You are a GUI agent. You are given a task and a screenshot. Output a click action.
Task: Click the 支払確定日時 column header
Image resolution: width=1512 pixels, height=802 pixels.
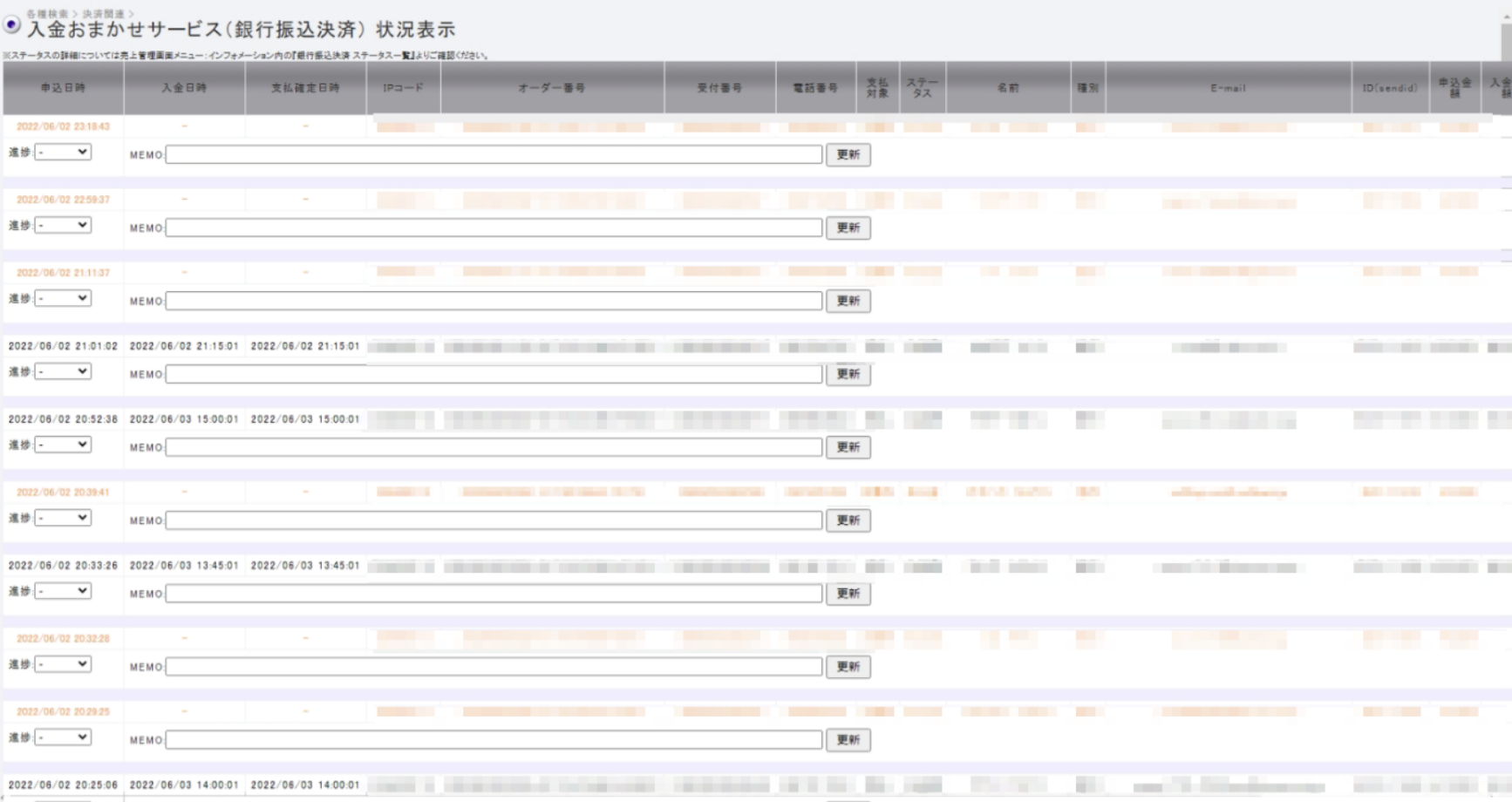[x=305, y=88]
